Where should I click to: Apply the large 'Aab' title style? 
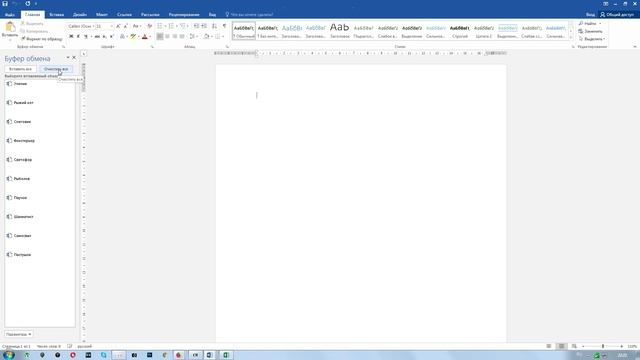[x=340, y=31]
